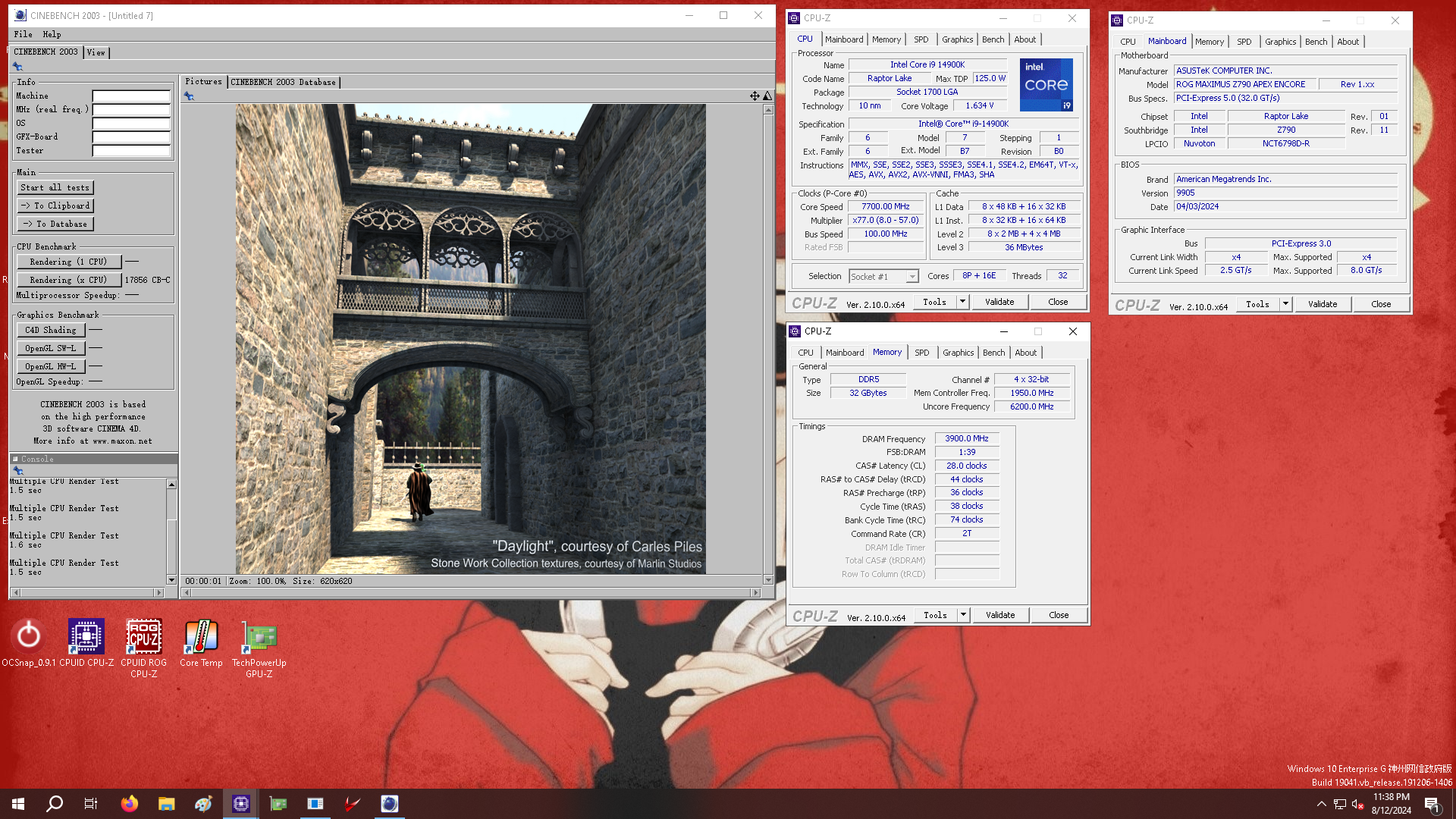The image size is (1456, 819).
Task: Click the rendered Daylight image
Action: coord(470,339)
